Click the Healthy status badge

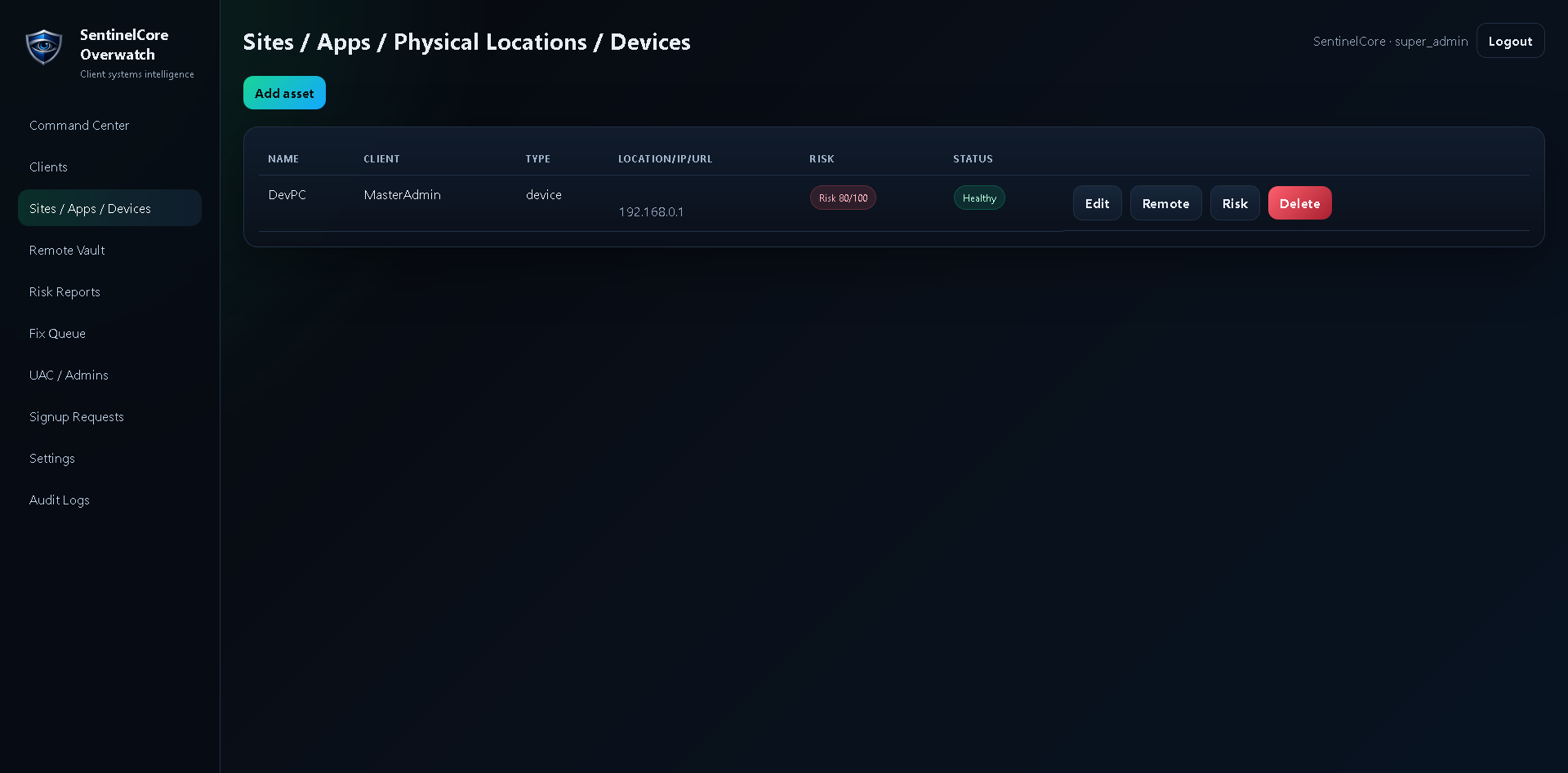pyautogui.click(x=979, y=198)
